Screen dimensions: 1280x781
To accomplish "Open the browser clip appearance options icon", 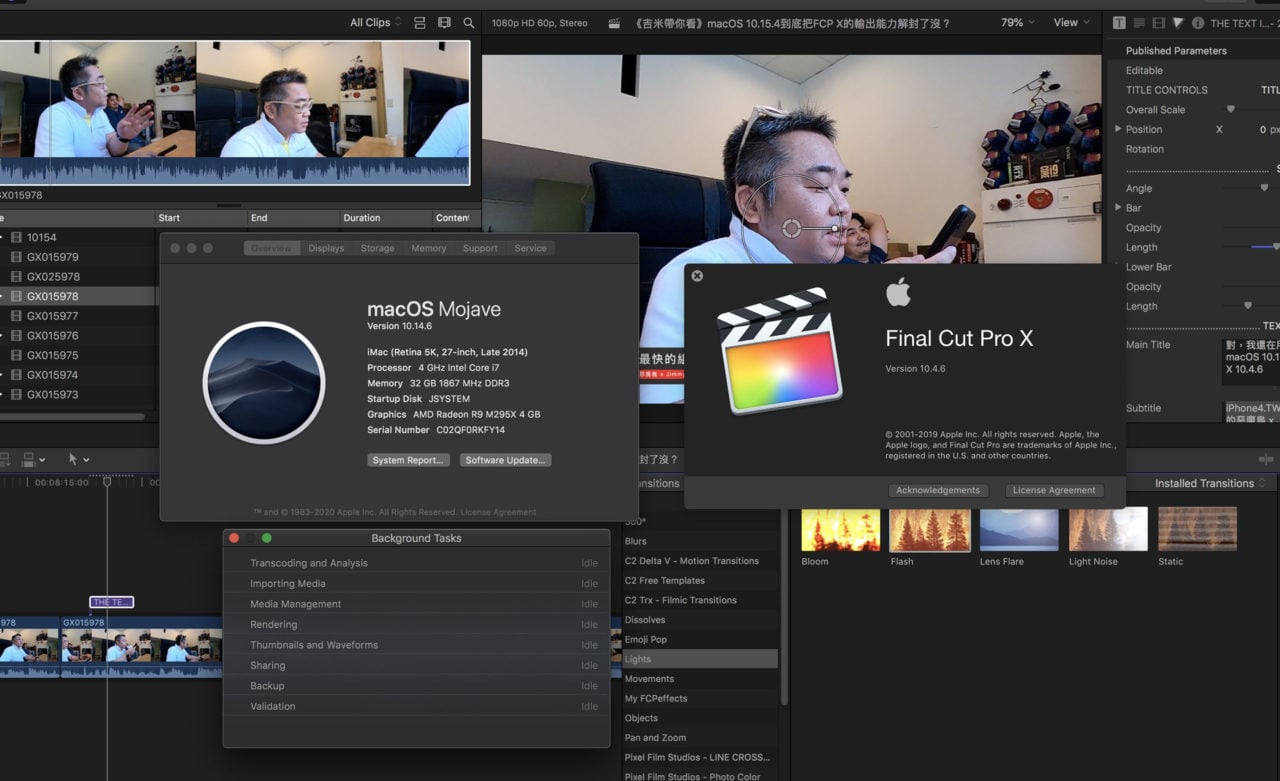I will click(x=420, y=22).
